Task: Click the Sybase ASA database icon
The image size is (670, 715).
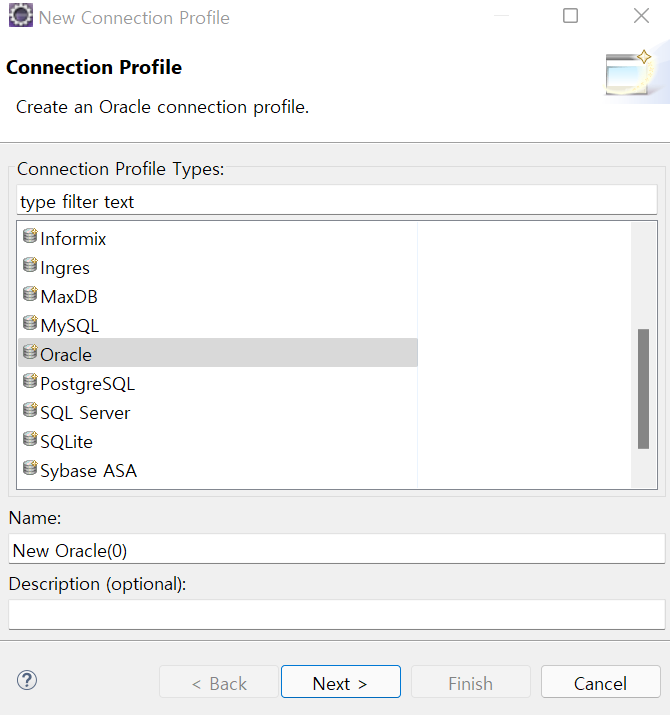Action: [30, 468]
